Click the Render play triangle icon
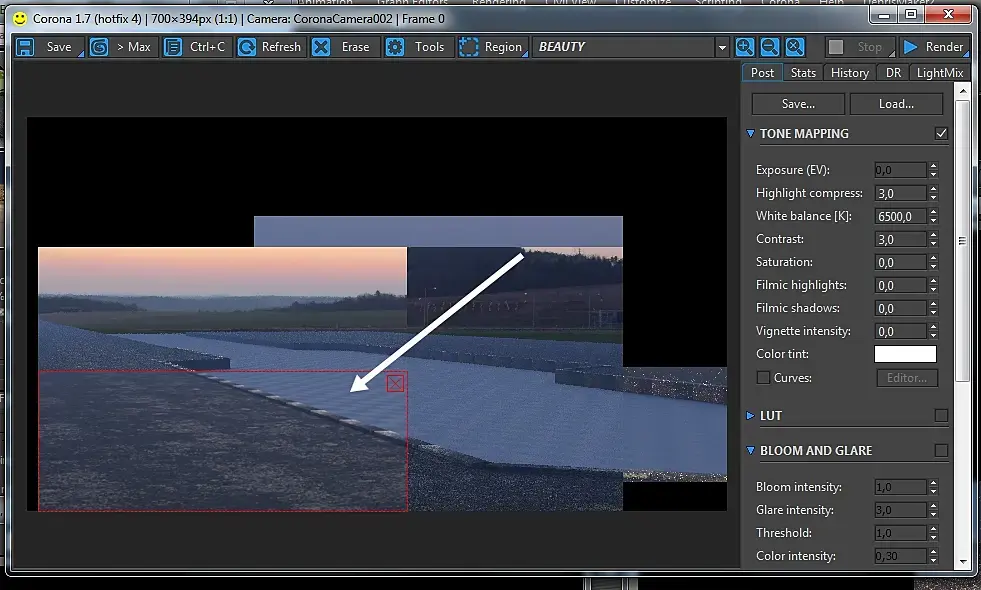The image size is (981, 590). pyautogui.click(x=911, y=47)
